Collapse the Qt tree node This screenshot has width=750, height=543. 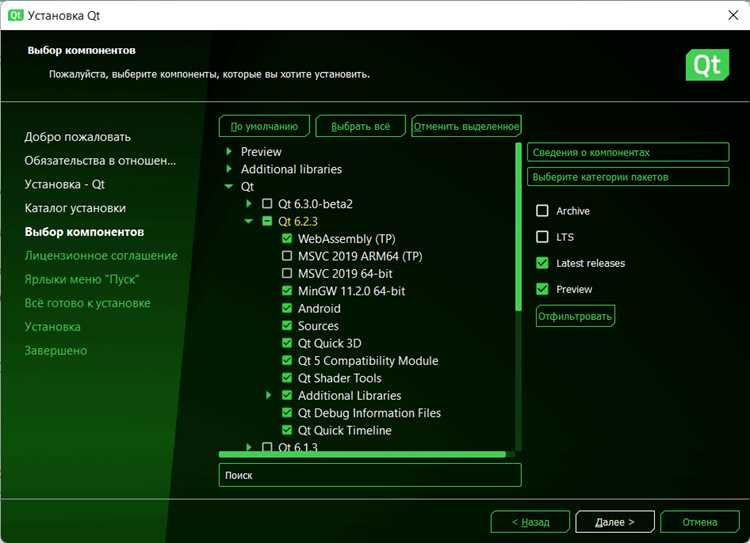(229, 186)
